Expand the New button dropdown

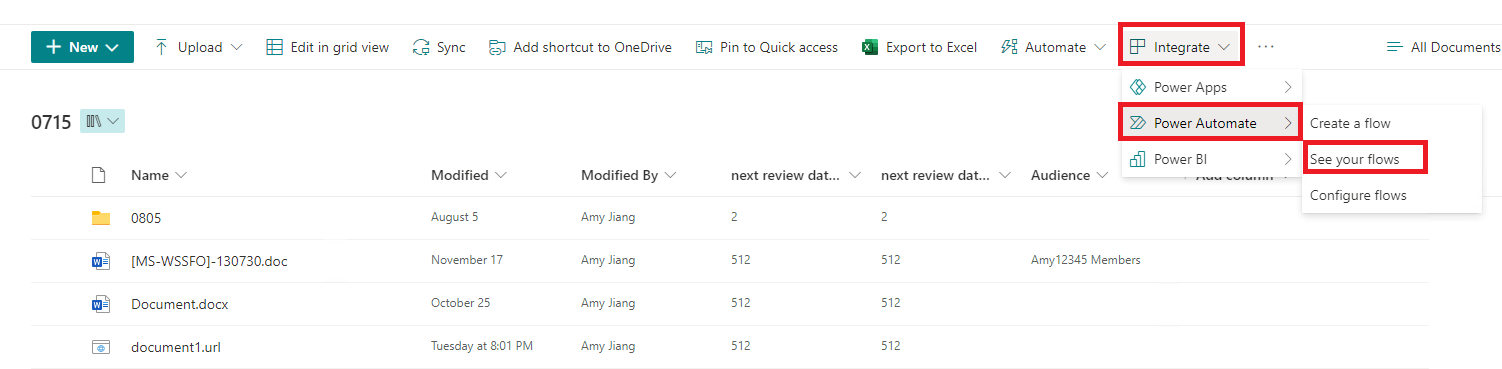(x=112, y=47)
